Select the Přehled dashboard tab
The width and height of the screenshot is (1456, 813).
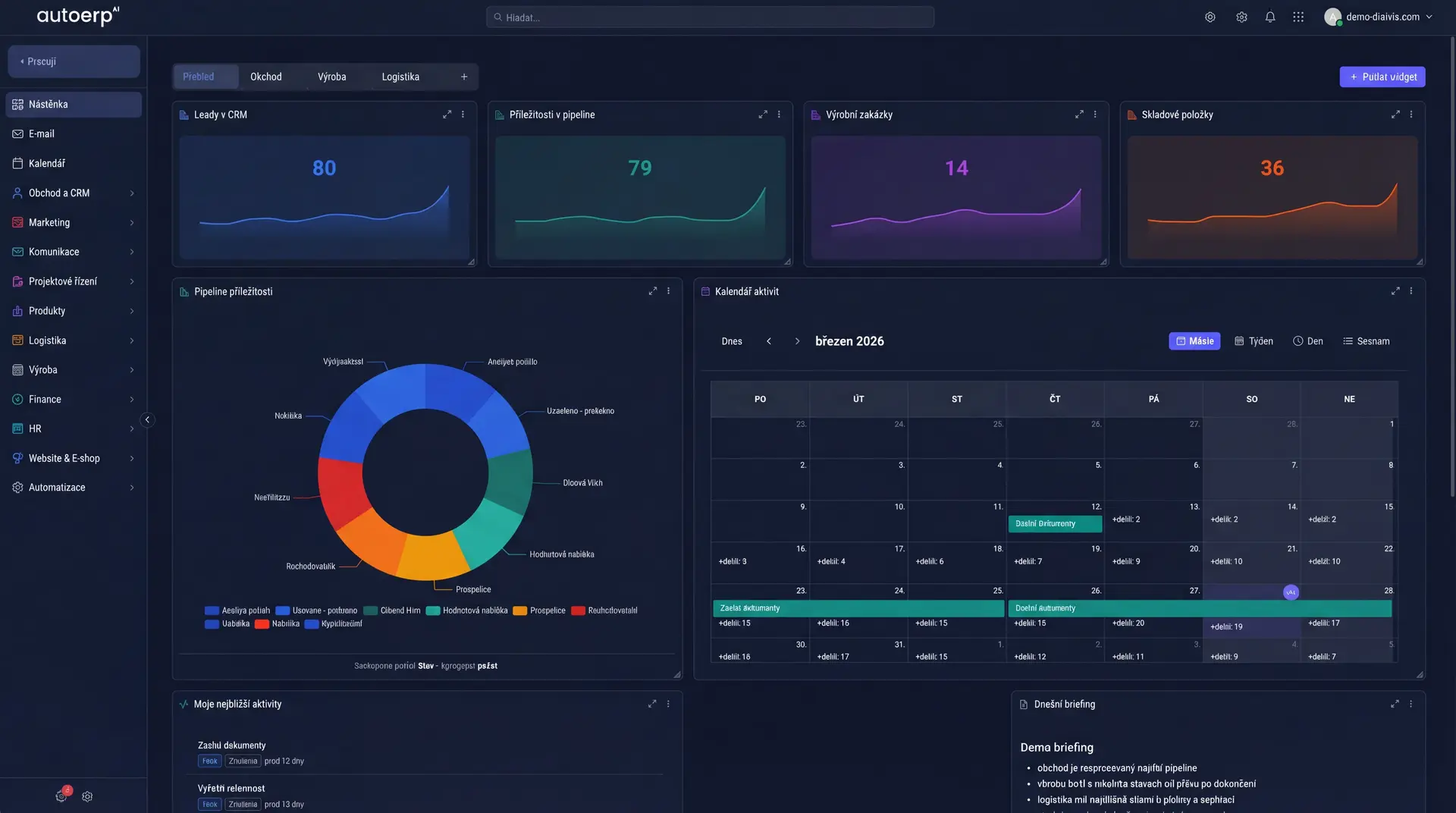tap(206, 77)
